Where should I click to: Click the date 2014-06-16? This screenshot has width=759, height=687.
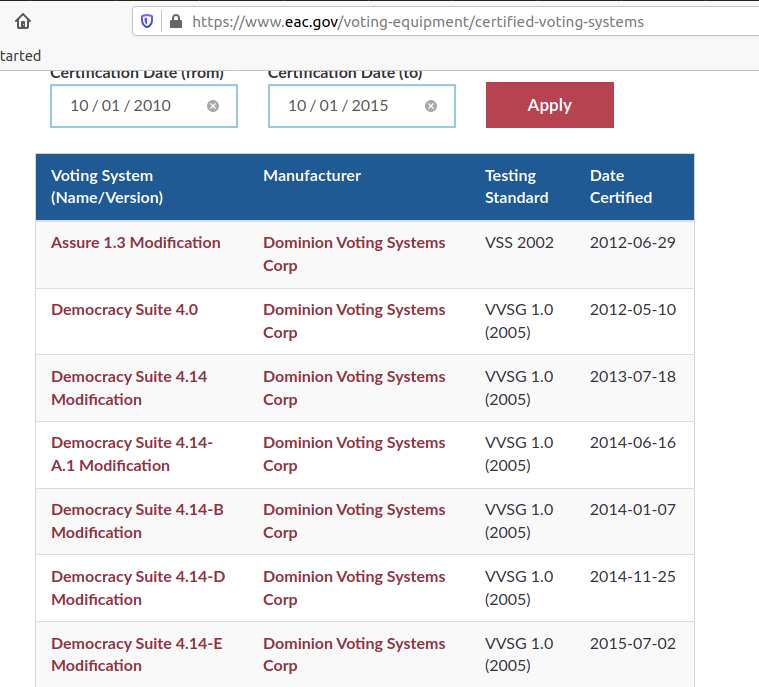pyautogui.click(x=632, y=443)
